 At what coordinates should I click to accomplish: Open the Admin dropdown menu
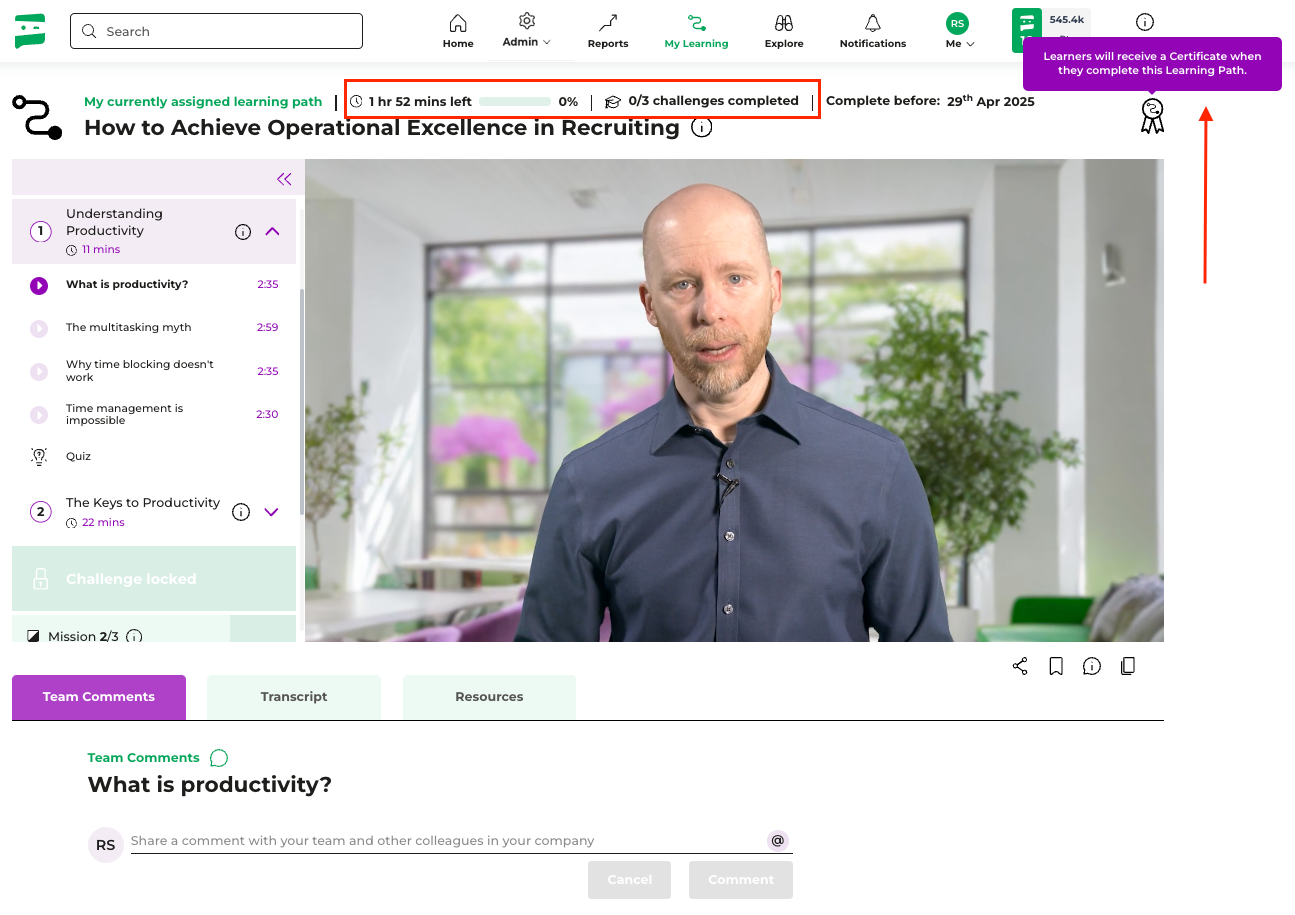tap(526, 31)
